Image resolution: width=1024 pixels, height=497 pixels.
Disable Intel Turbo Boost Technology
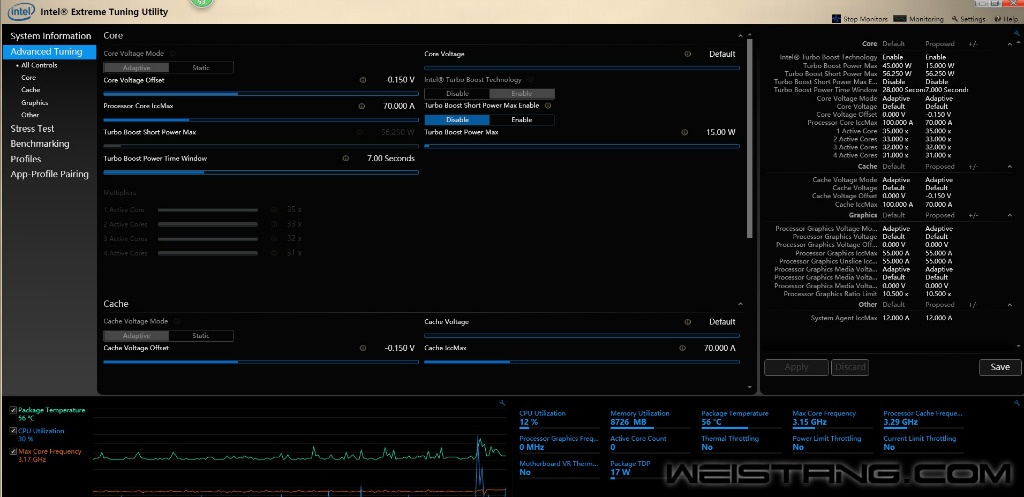pos(457,93)
